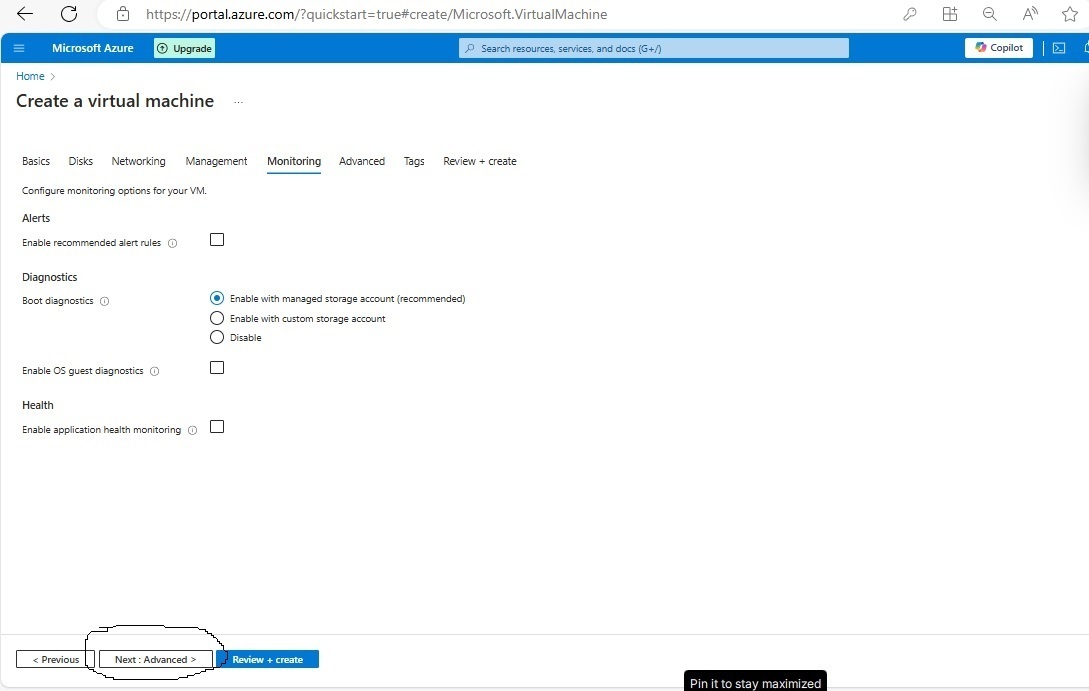1089x691 pixels.
Task: Click the blue Review + create button
Action: tap(267, 659)
